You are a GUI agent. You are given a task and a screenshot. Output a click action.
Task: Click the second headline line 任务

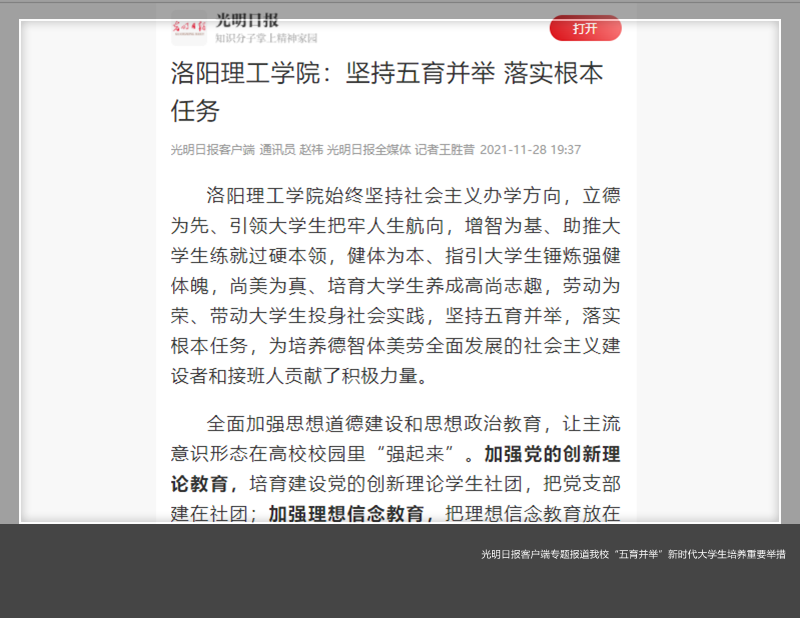pyautogui.click(x=194, y=110)
